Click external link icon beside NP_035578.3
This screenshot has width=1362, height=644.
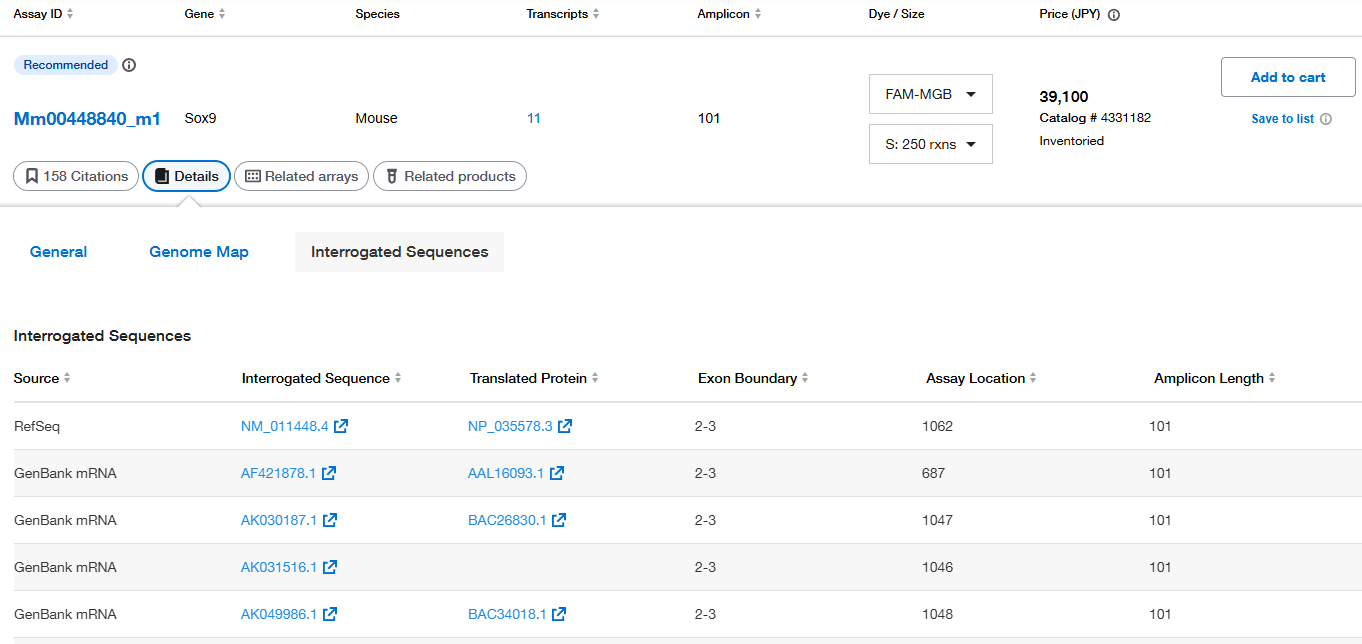pyautogui.click(x=565, y=426)
